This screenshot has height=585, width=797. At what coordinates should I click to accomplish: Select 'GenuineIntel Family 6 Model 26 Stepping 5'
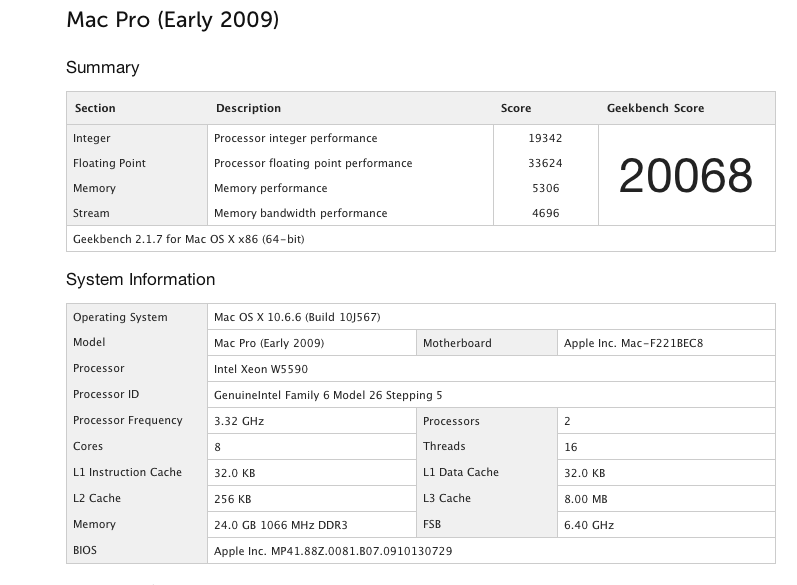[328, 395]
